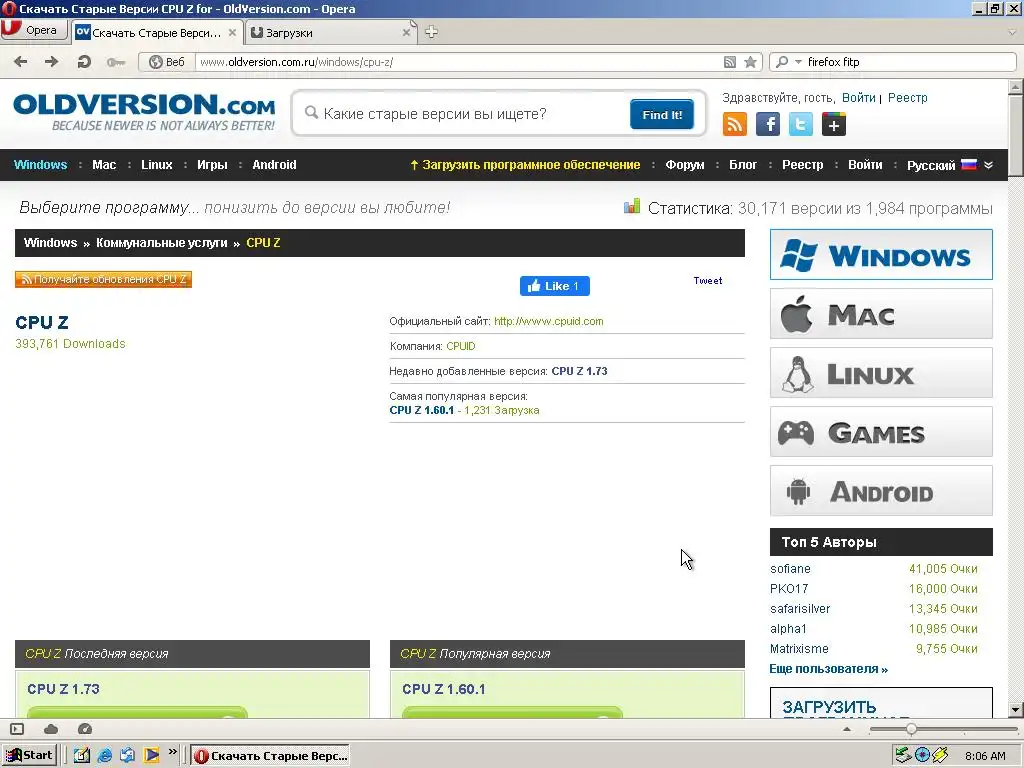Click the CPUID company link
The width and height of the screenshot is (1024, 768).
pyautogui.click(x=461, y=346)
